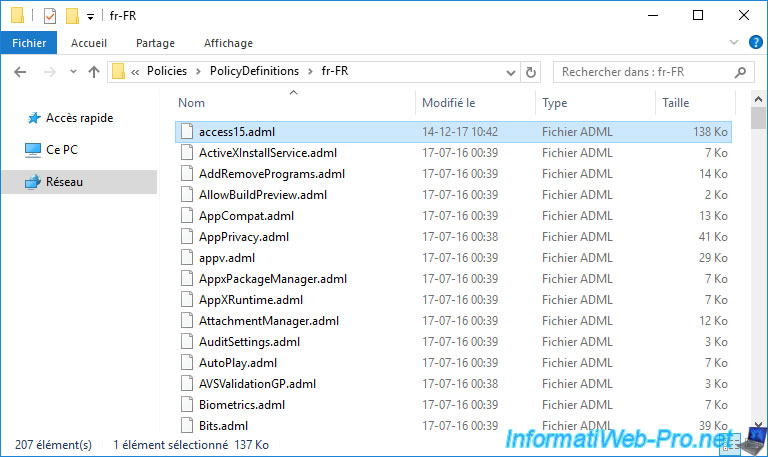Expand the address bar history dropdown
Image resolution: width=768 pixels, height=457 pixels.
coord(510,72)
